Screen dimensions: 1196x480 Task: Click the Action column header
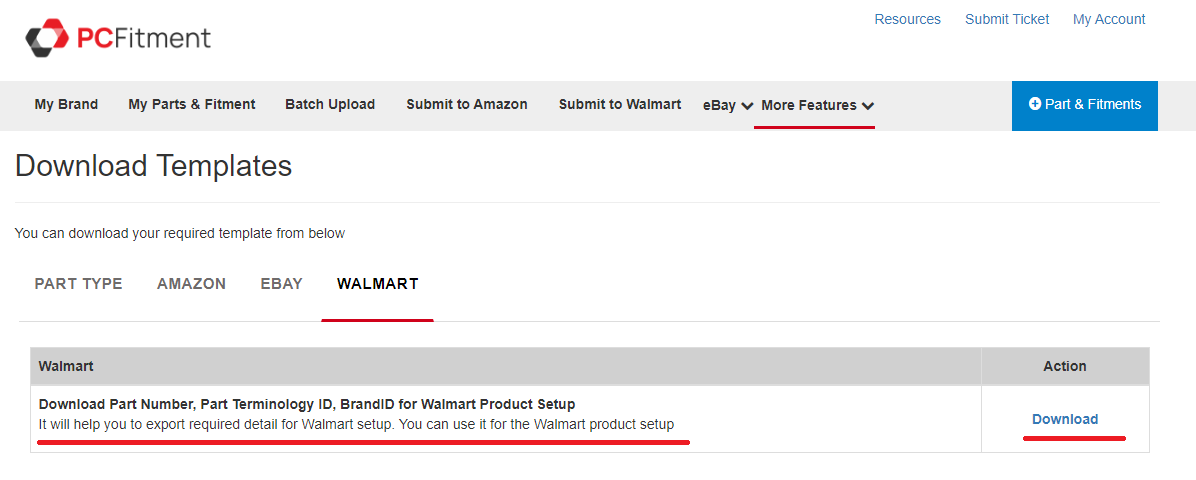click(x=1065, y=366)
